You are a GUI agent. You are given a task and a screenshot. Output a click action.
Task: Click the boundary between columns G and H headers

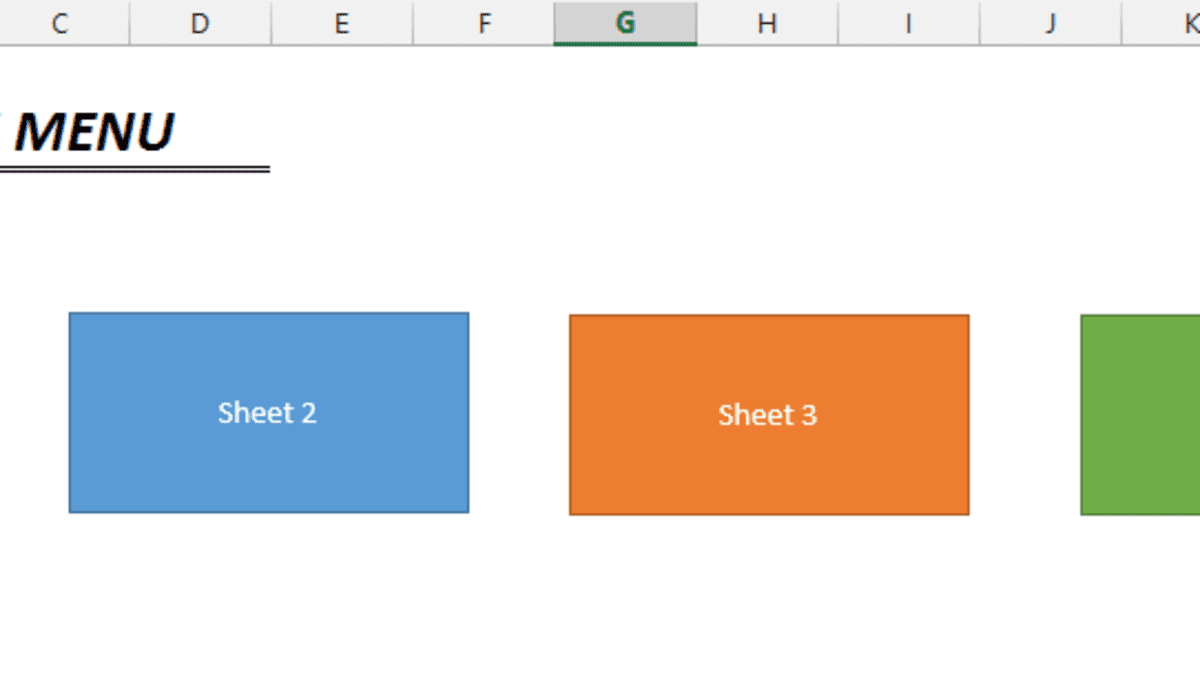point(696,22)
